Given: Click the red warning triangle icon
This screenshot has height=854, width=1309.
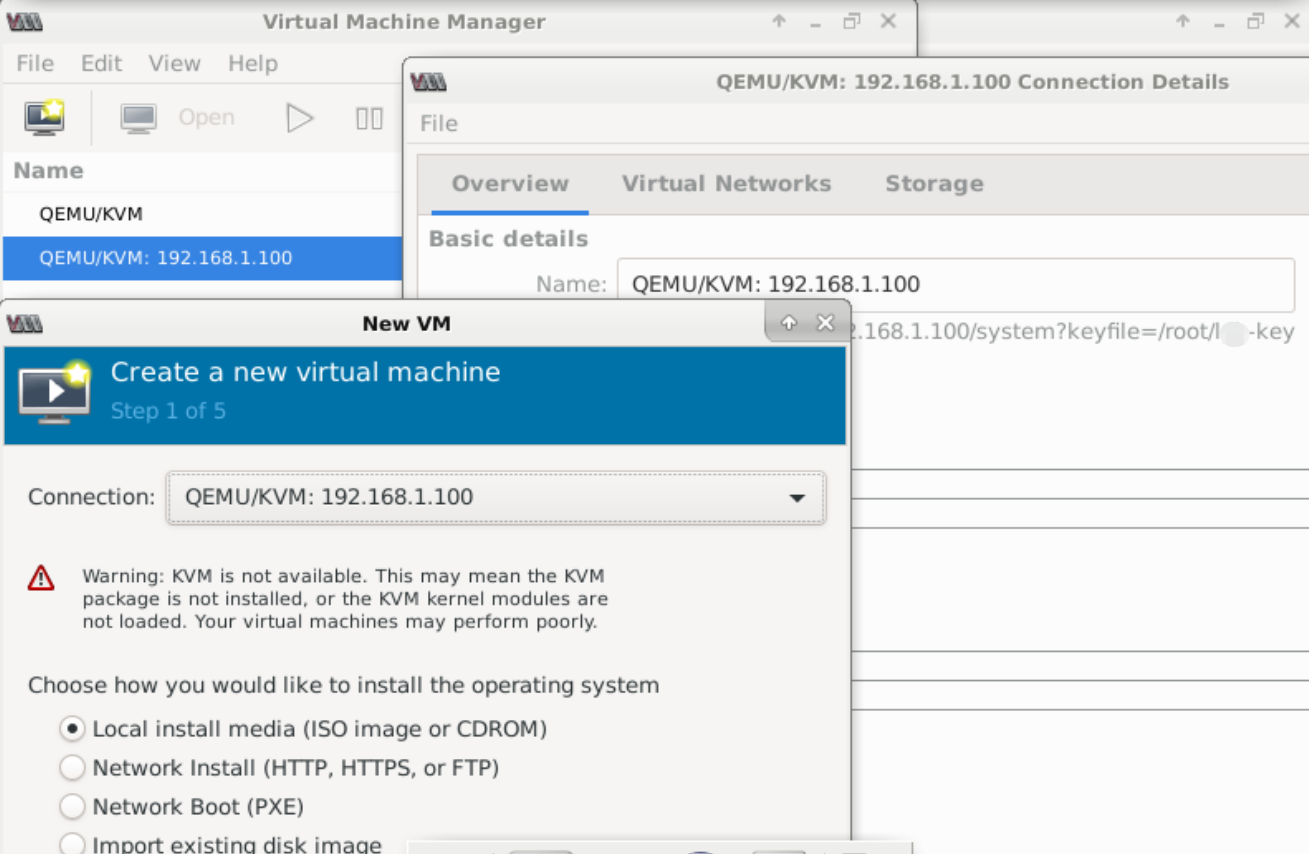Looking at the screenshot, I should coord(41,577).
